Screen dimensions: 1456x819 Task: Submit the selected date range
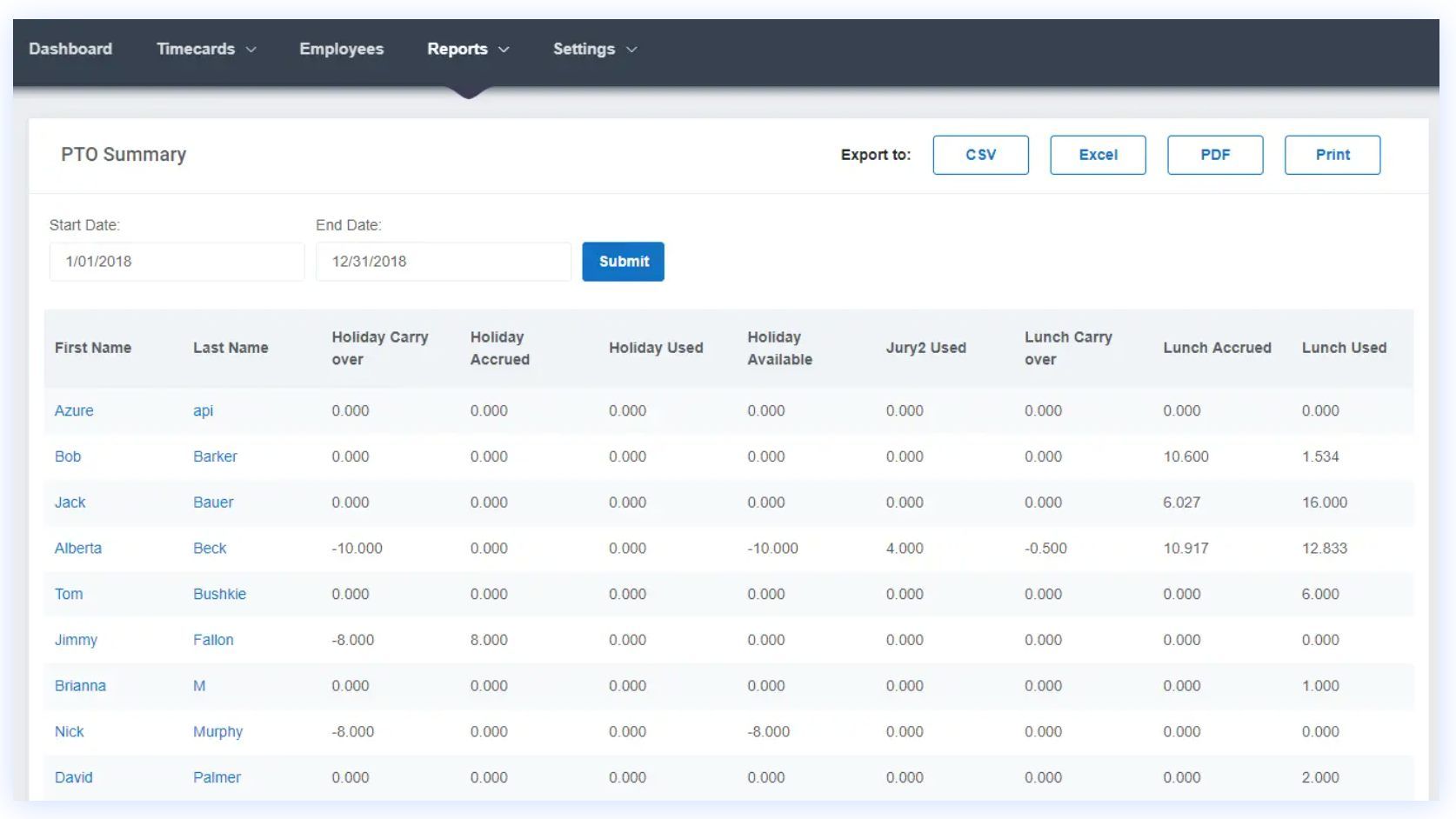[x=624, y=262]
